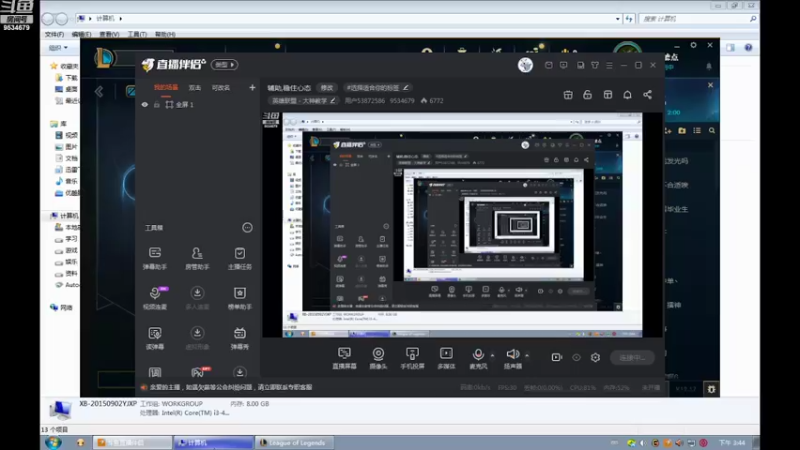Open the 组织 dropdown in Explorer
Viewport: 800px width, 450px height.
tap(58, 47)
